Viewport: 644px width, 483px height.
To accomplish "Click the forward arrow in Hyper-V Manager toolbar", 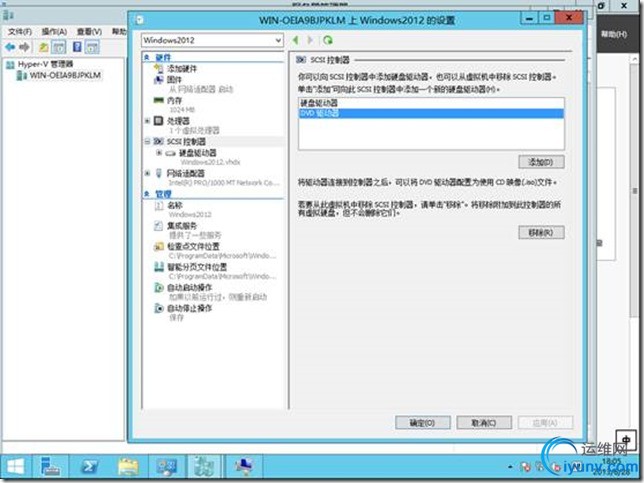I will 25,47.
